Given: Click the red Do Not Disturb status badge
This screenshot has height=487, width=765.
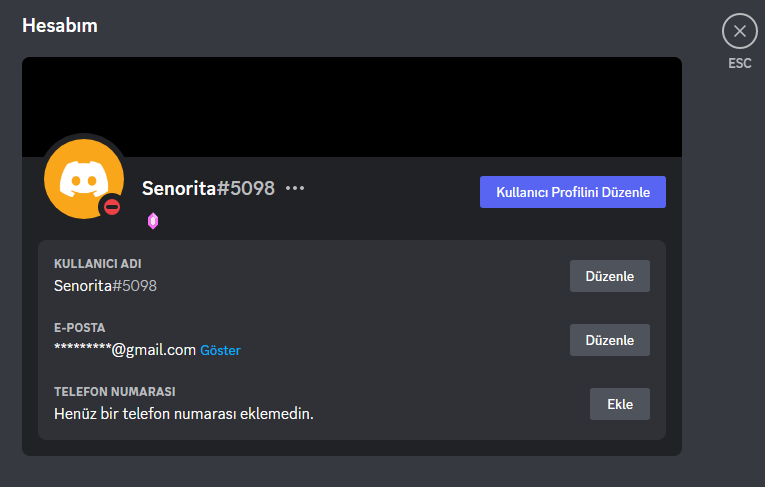Looking at the screenshot, I should click(x=113, y=207).
